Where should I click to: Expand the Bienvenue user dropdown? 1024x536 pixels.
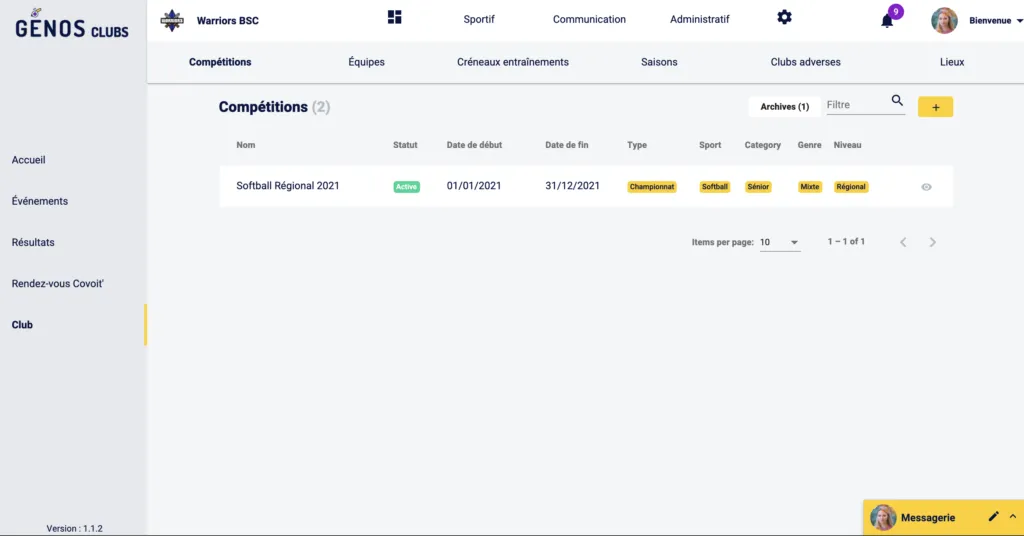coord(1018,20)
